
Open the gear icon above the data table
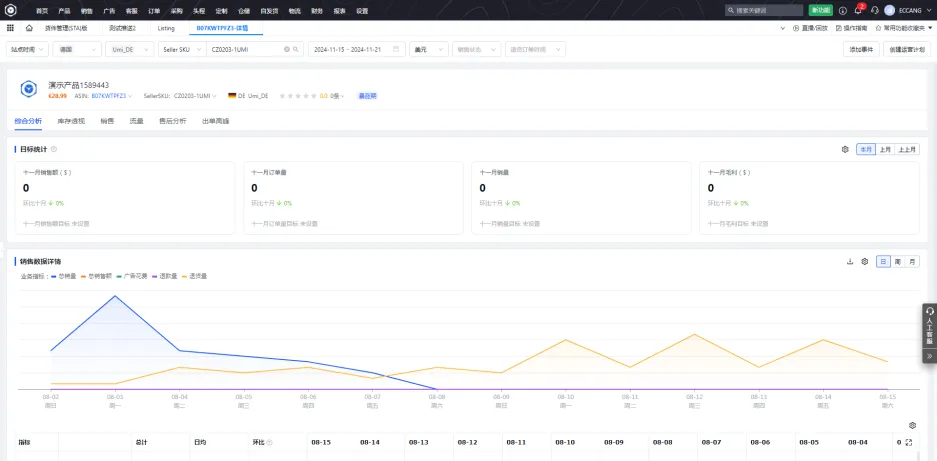tap(912, 426)
